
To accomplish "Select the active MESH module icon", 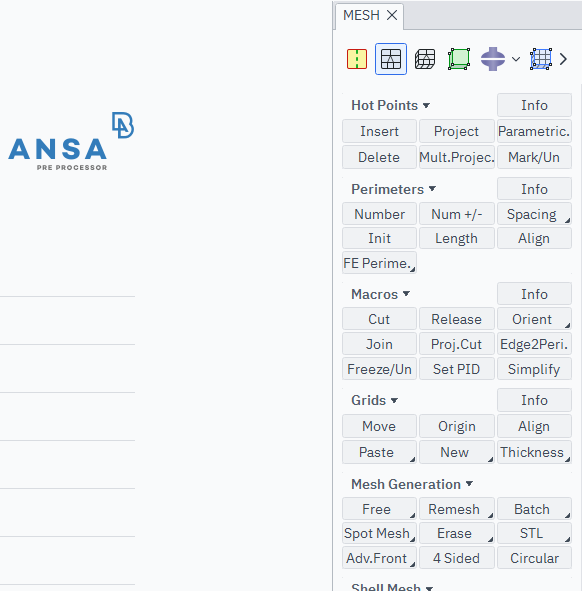I will (x=391, y=59).
